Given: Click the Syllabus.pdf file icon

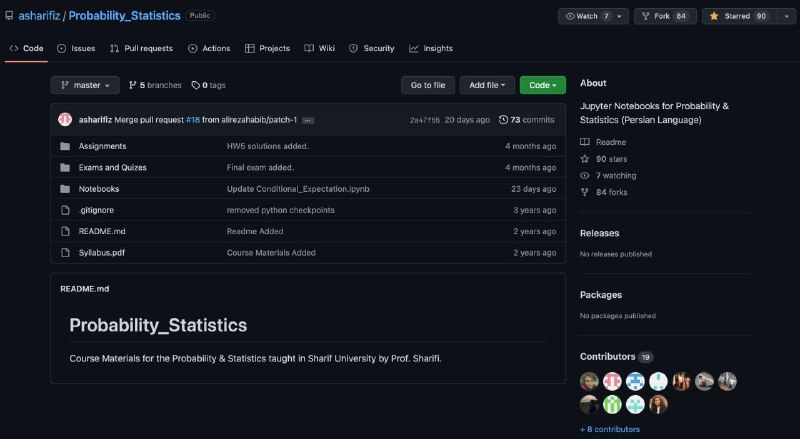Looking at the screenshot, I should point(65,253).
